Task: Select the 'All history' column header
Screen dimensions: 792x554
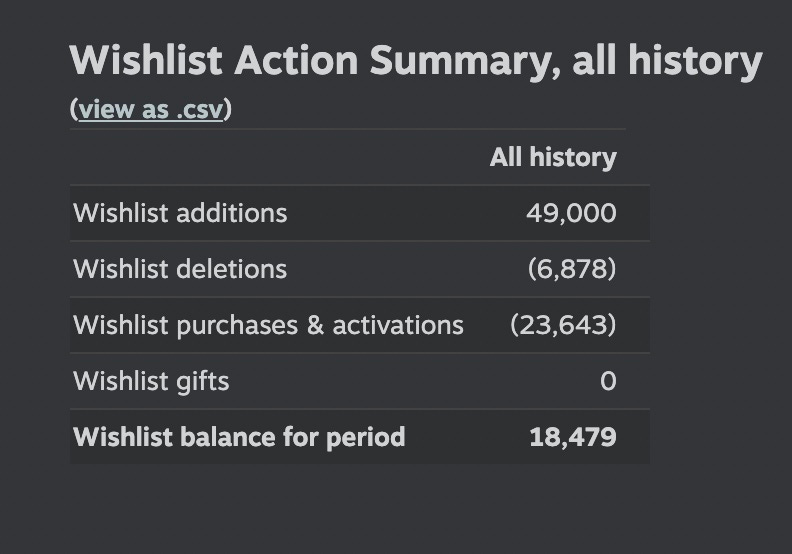Action: (552, 157)
